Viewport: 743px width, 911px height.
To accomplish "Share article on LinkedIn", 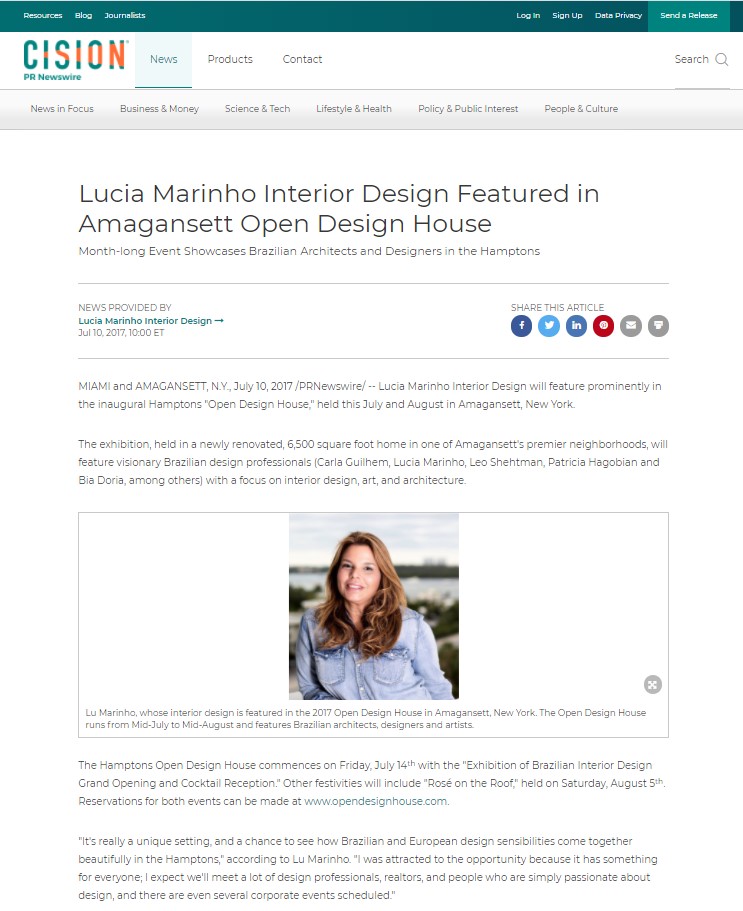I will coord(576,326).
